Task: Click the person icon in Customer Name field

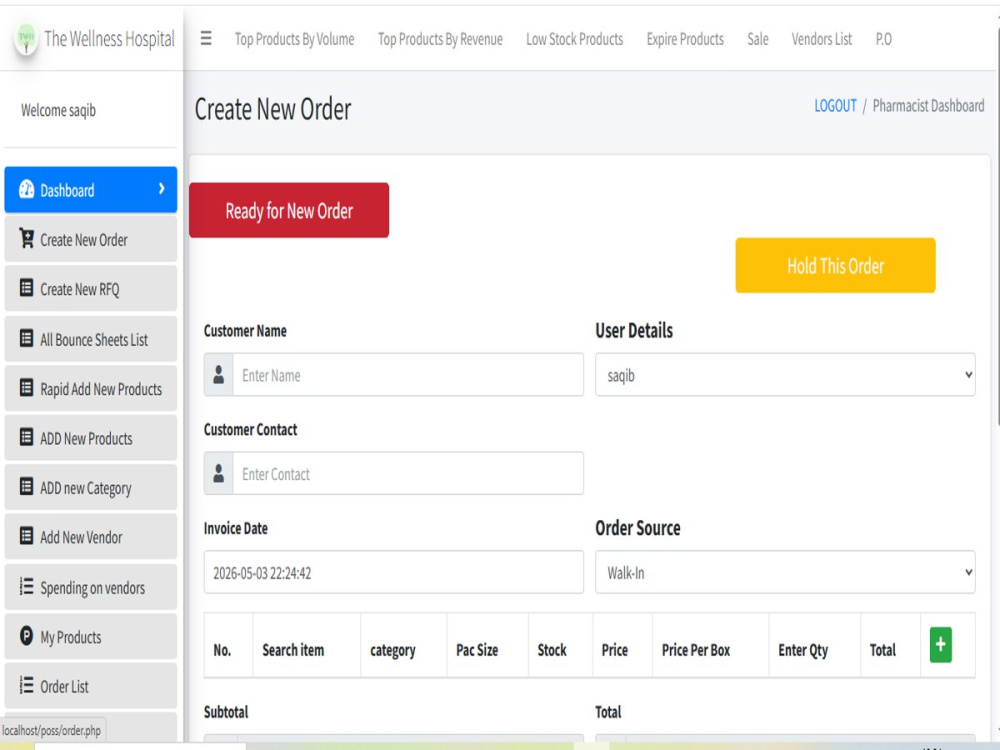Action: 219,374
